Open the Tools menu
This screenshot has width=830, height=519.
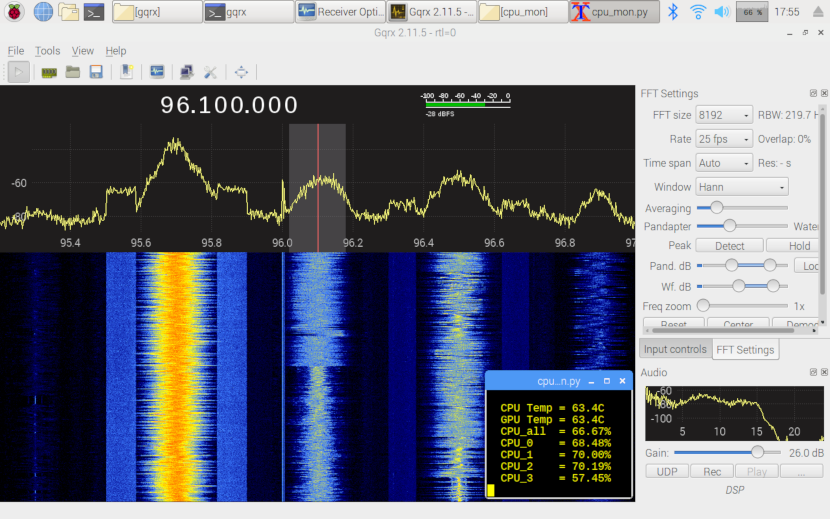pos(47,51)
